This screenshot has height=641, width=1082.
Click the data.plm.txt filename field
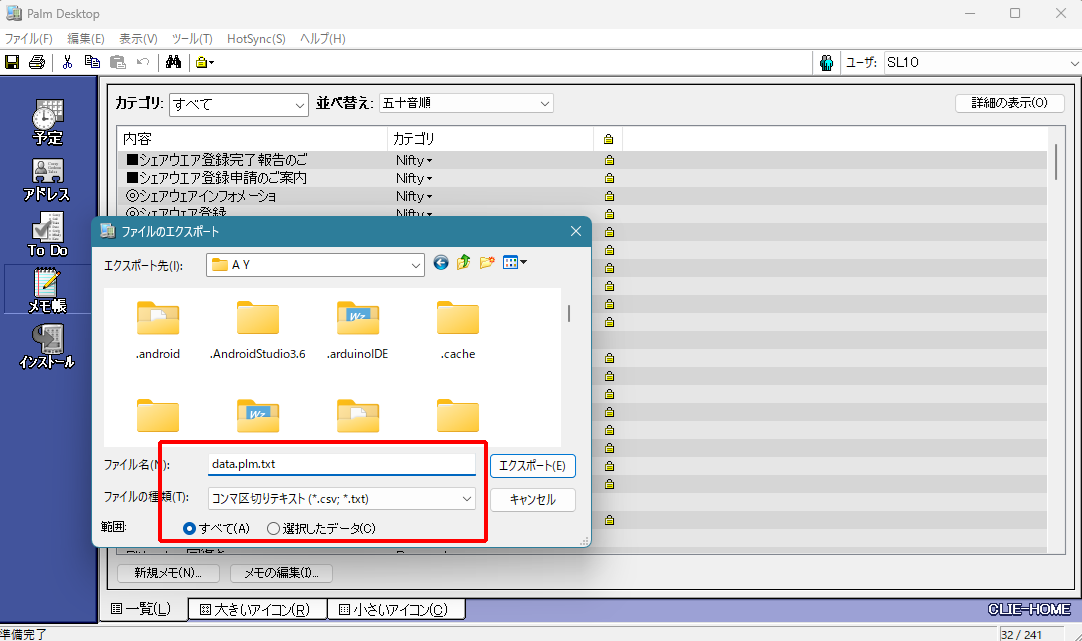[342, 464]
